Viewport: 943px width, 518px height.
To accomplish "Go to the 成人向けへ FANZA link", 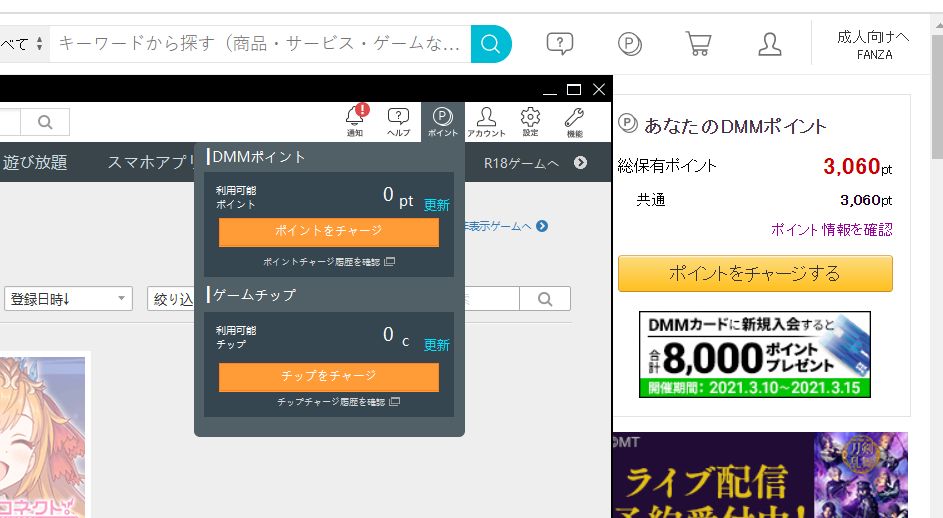I will tap(873, 45).
